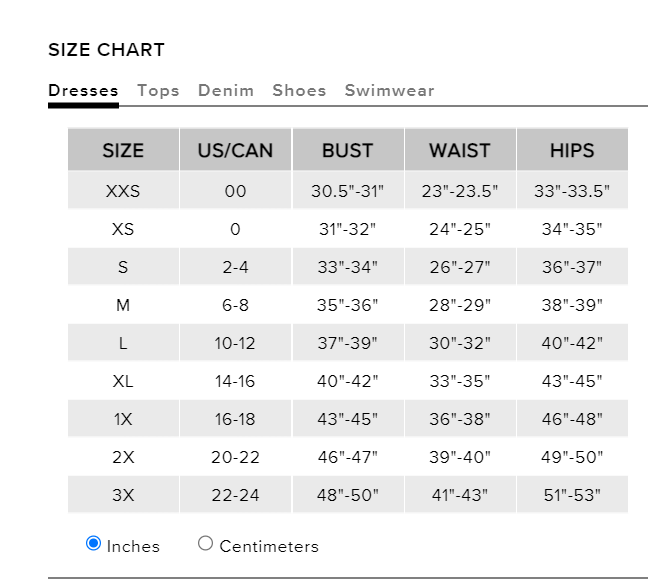663x584 pixels.
Task: Click the WAIST column header
Action: [460, 151]
